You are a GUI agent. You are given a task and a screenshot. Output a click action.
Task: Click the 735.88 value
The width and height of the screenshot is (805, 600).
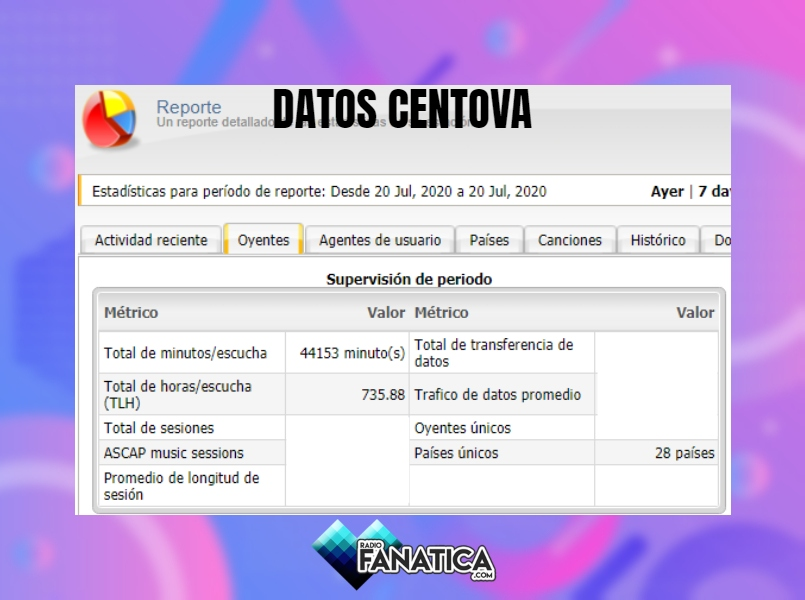click(383, 394)
